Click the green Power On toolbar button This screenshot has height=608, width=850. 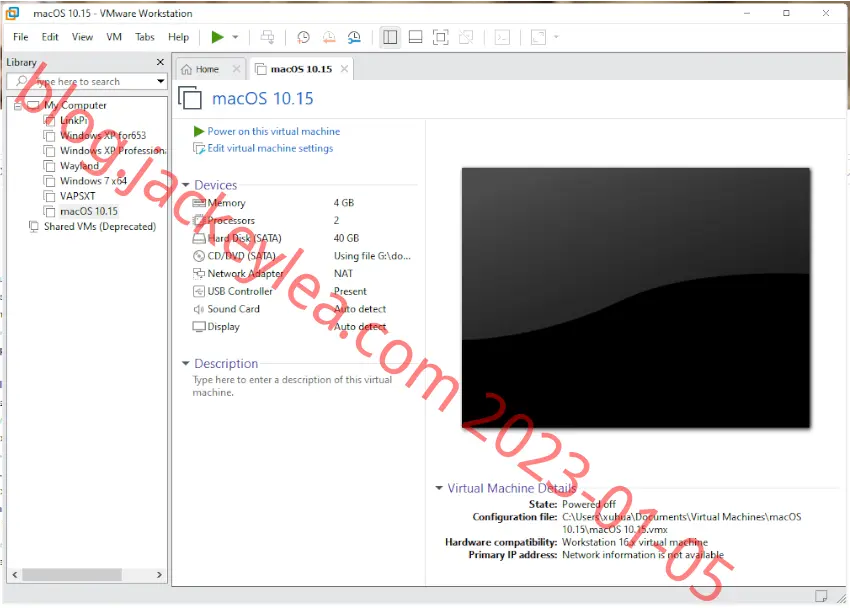tap(217, 37)
